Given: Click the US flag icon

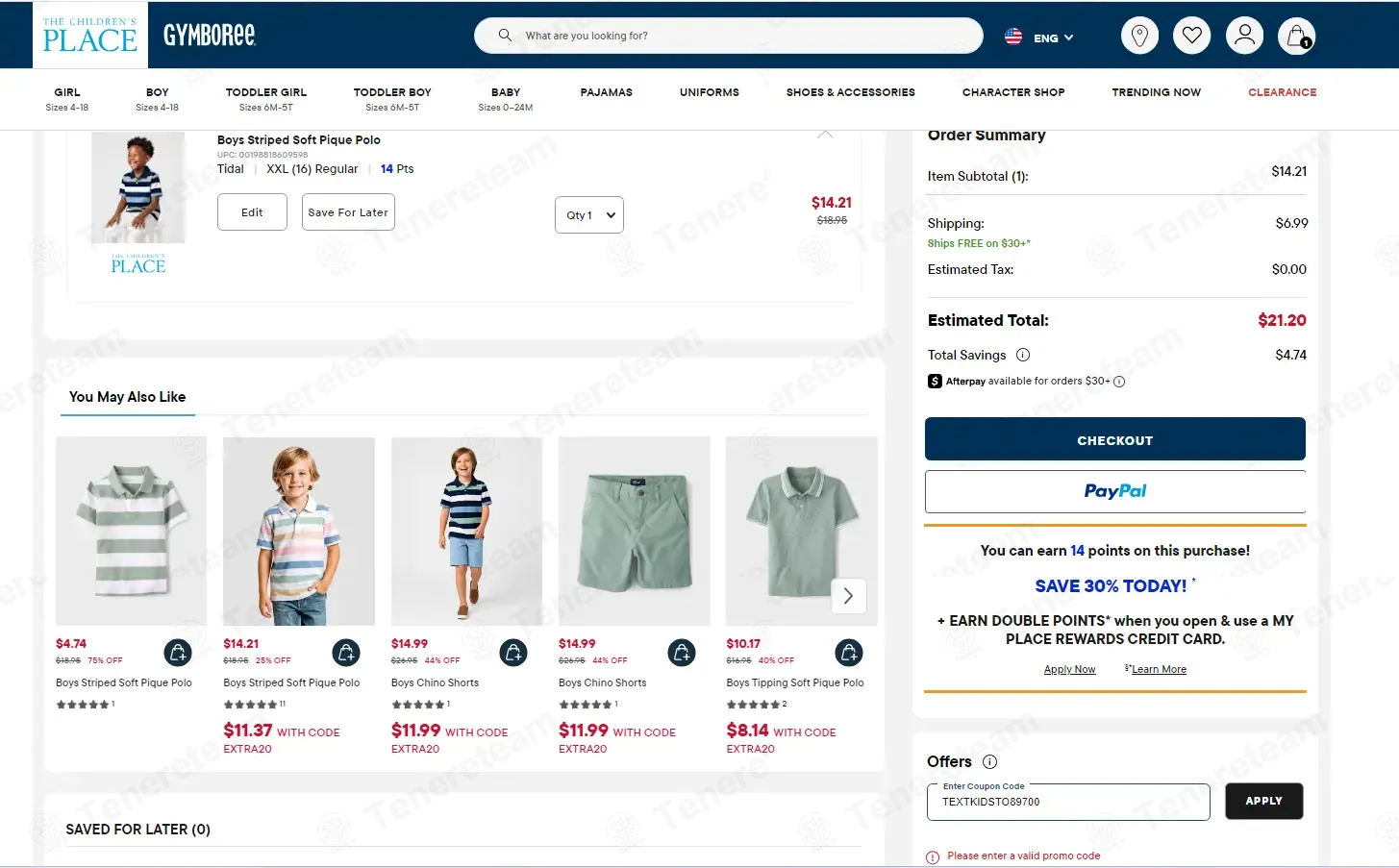Looking at the screenshot, I should click(1013, 37).
